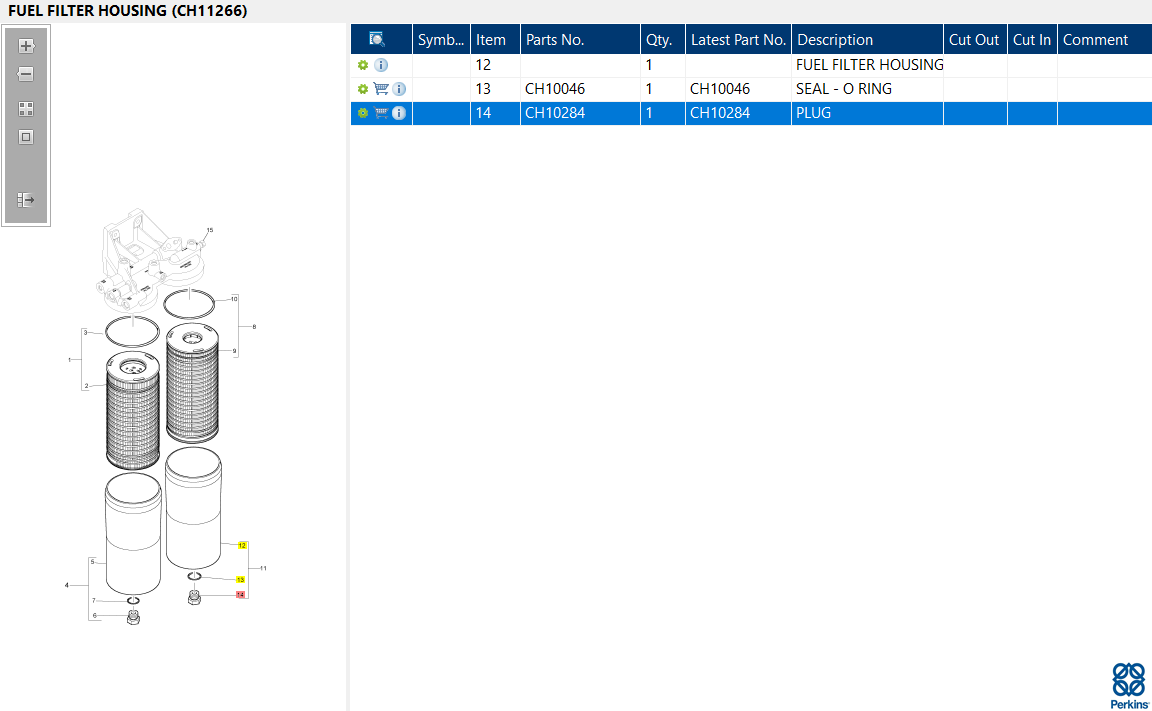Sort by Item column header
This screenshot has width=1152, height=711.
click(495, 40)
